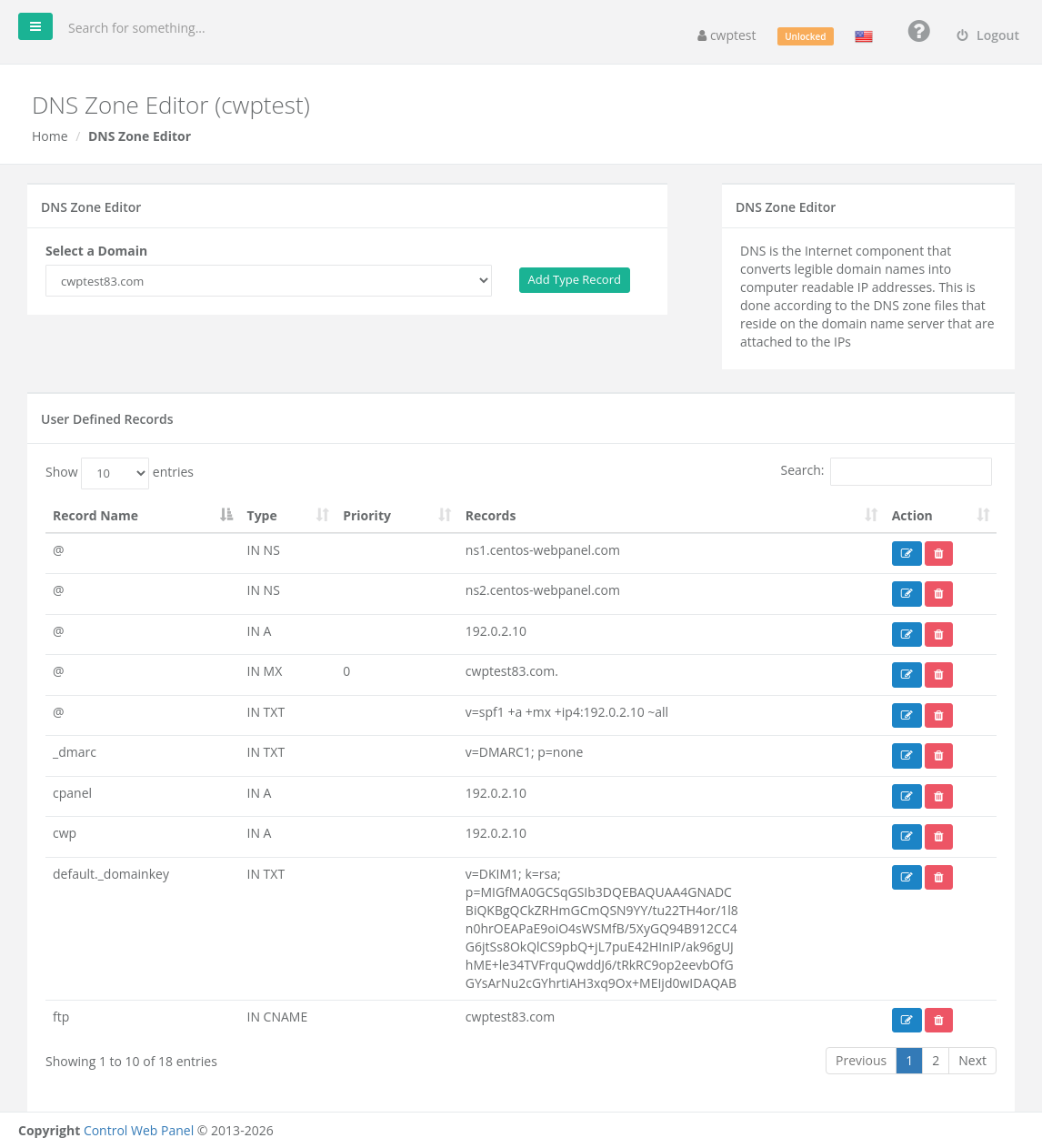Open the cwptest user account link
The width and height of the screenshot is (1042, 1148).
pyautogui.click(x=726, y=35)
